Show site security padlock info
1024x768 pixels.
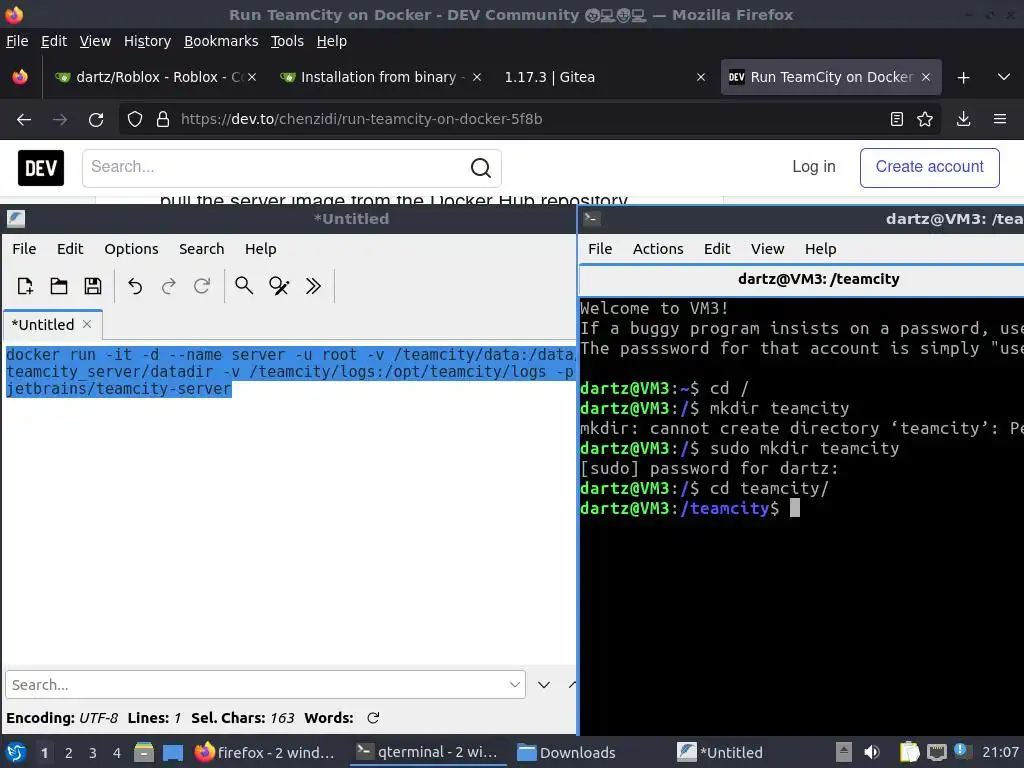[163, 120]
